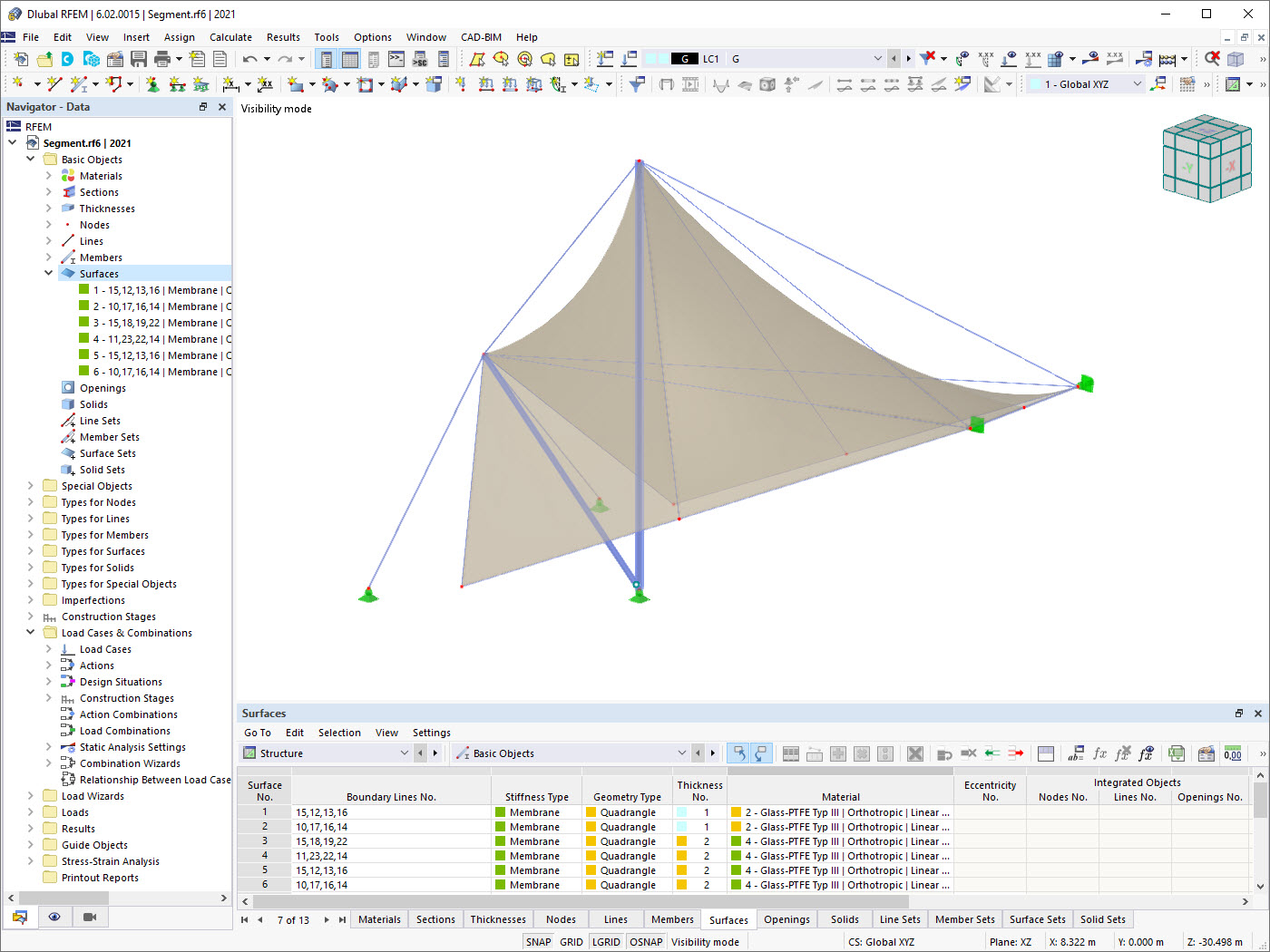This screenshot has width=1270, height=952.
Task: Open the camera tab icon in Navigator
Action: pyautogui.click(x=90, y=918)
